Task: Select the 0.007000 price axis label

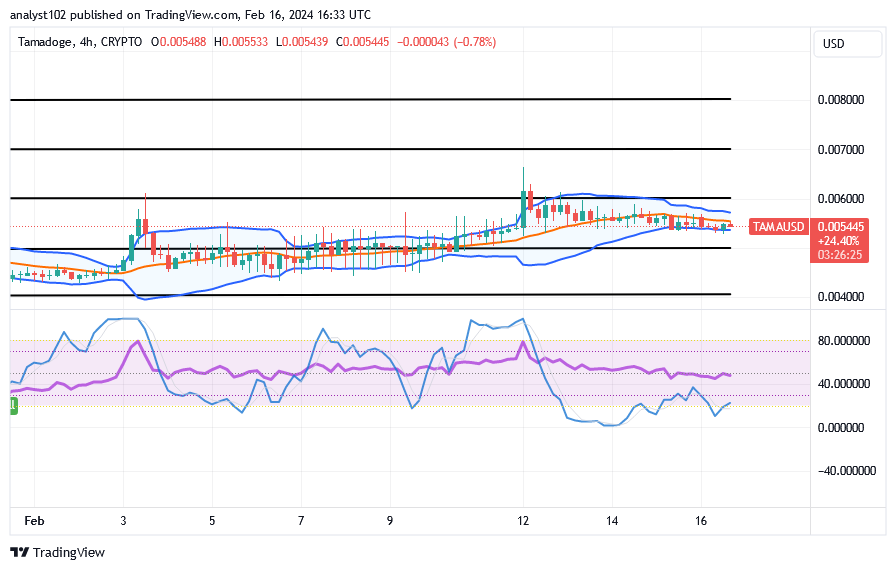Action: click(x=841, y=150)
